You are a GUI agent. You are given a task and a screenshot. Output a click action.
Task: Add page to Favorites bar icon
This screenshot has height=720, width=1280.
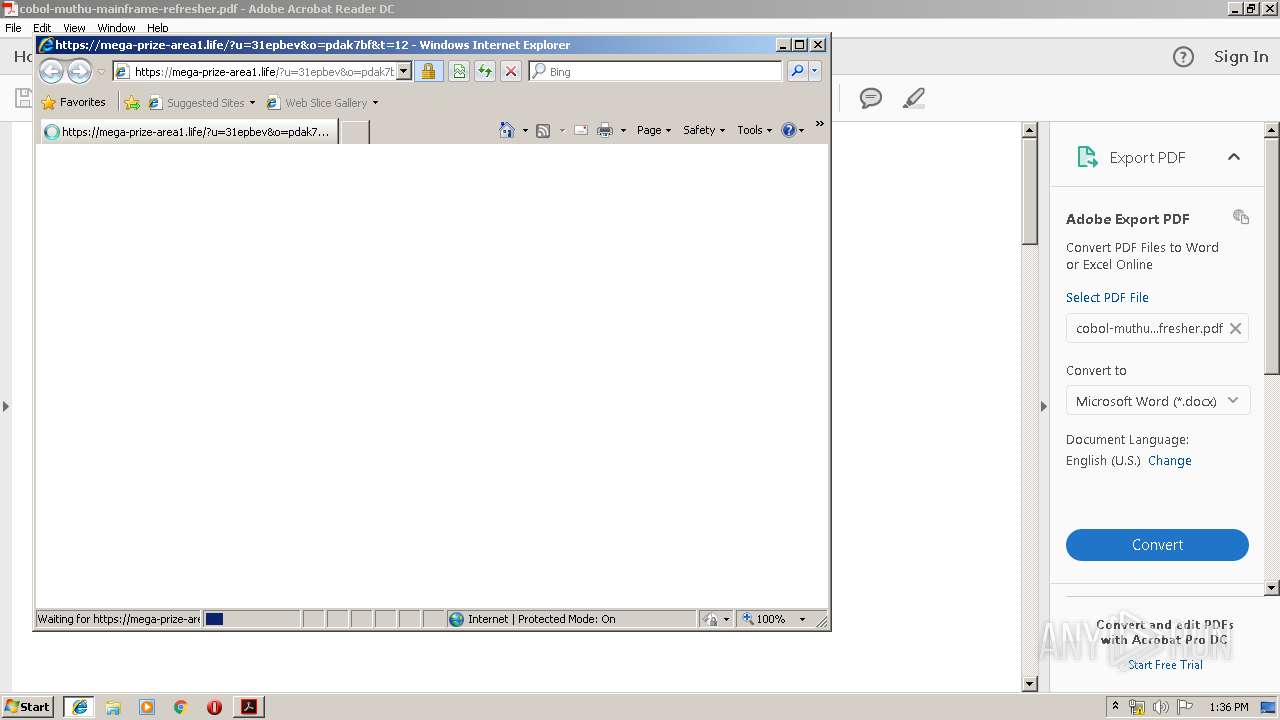pyautogui.click(x=132, y=102)
